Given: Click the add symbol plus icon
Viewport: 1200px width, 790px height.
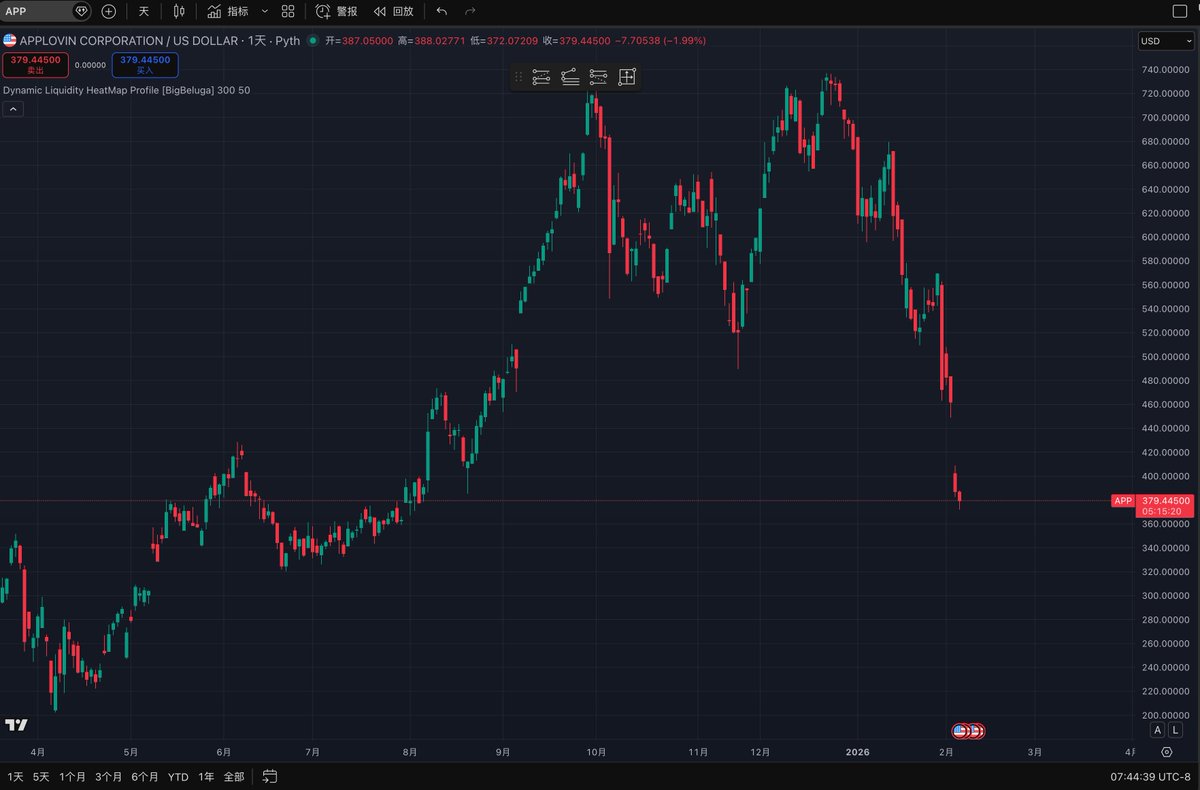Looking at the screenshot, I should tap(109, 12).
